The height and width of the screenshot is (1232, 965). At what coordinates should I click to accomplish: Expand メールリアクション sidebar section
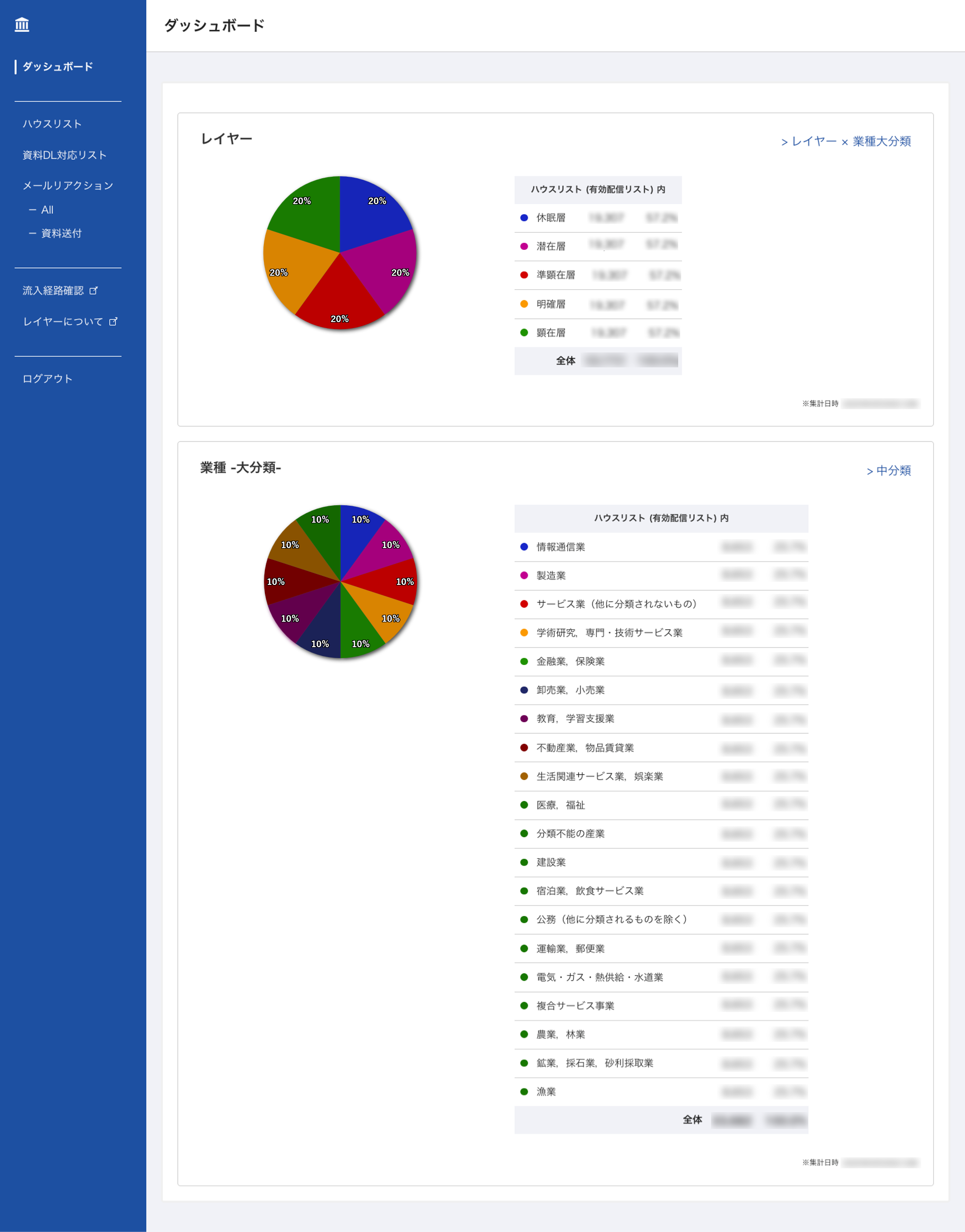pos(68,185)
